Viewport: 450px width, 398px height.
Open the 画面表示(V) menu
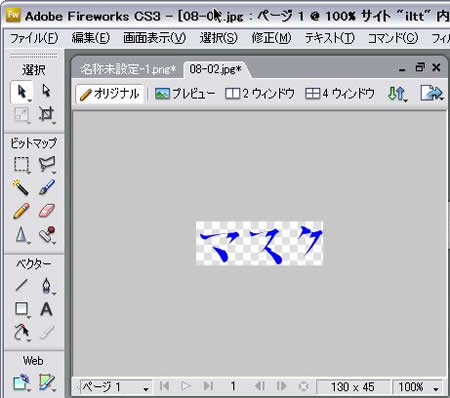(154, 38)
